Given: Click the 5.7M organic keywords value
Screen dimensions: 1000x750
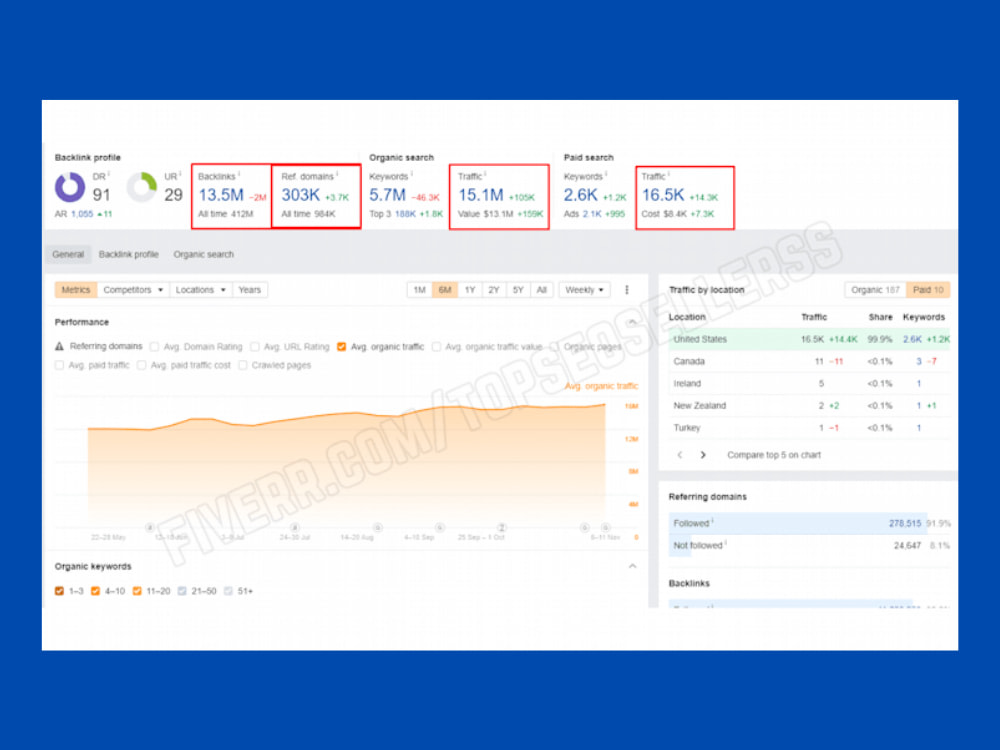Looking at the screenshot, I should point(387,195).
